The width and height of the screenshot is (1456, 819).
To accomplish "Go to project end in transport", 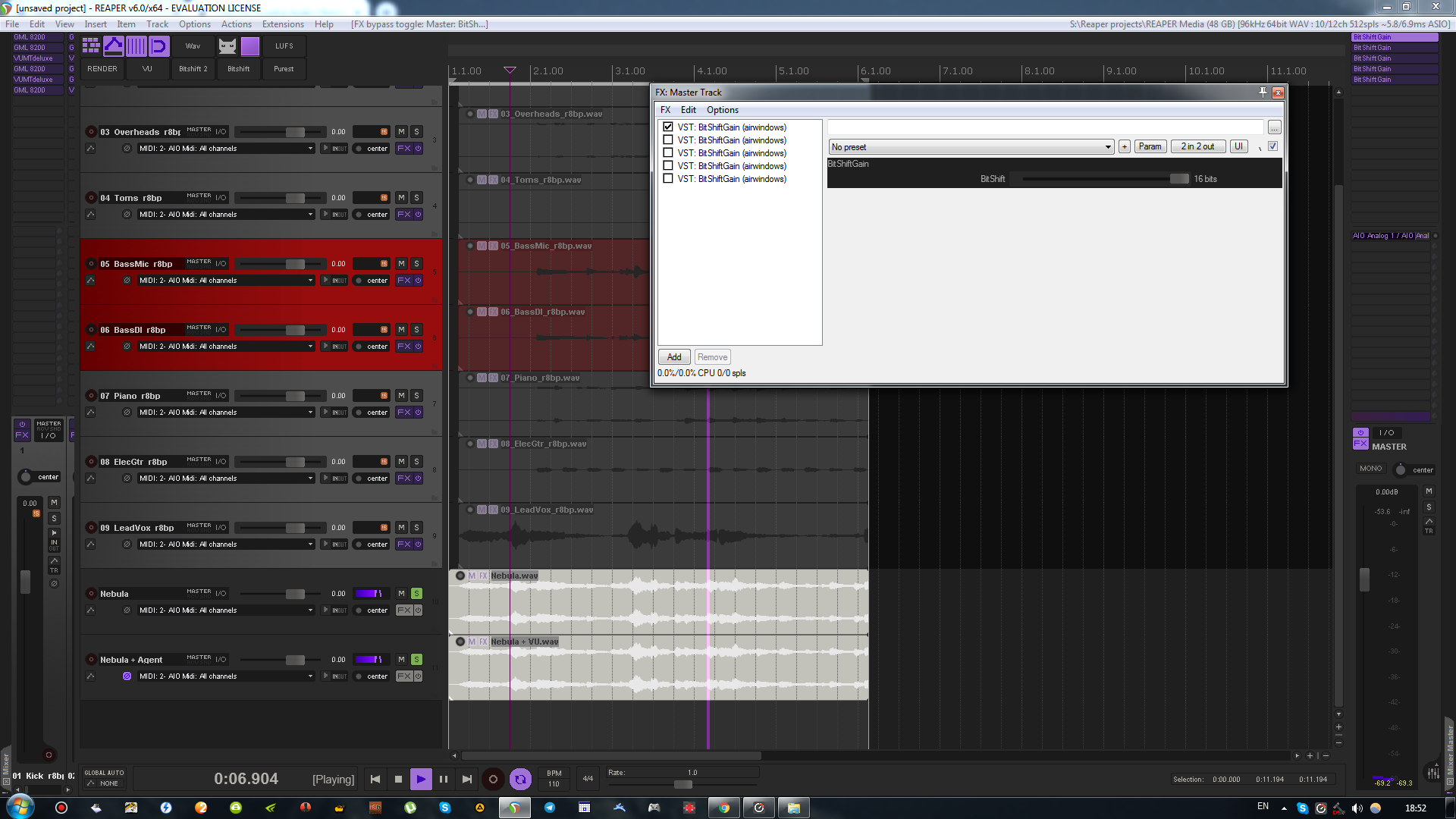I will [467, 779].
